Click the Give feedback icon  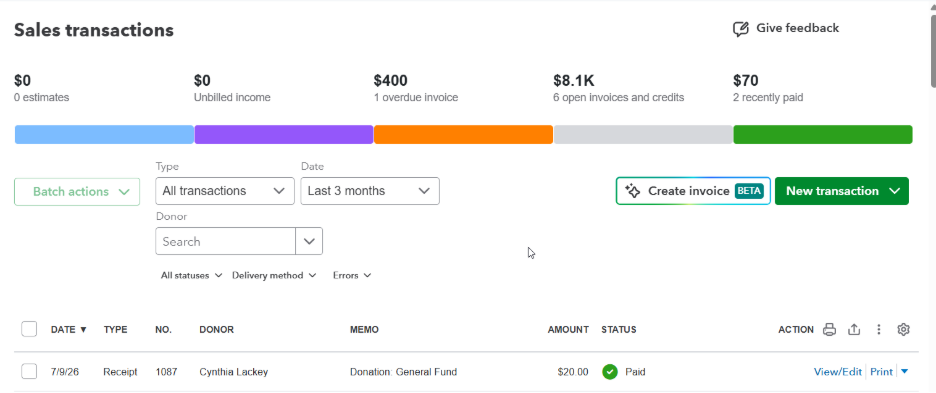tap(741, 29)
